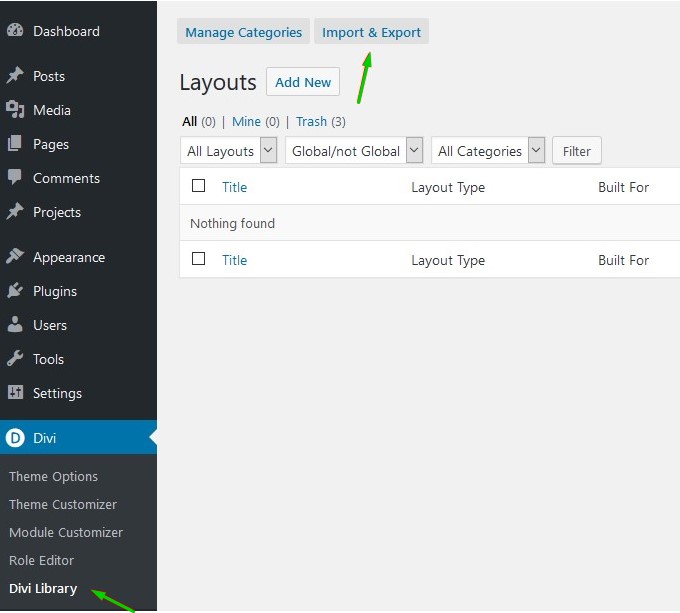Click the Tools wrench icon
The width and height of the screenshot is (680, 613).
pyautogui.click(x=15, y=359)
